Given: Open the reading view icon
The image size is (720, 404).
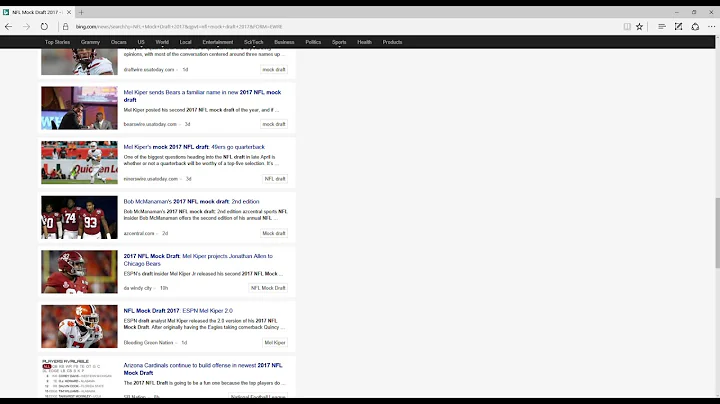Looking at the screenshot, I should [627, 27].
